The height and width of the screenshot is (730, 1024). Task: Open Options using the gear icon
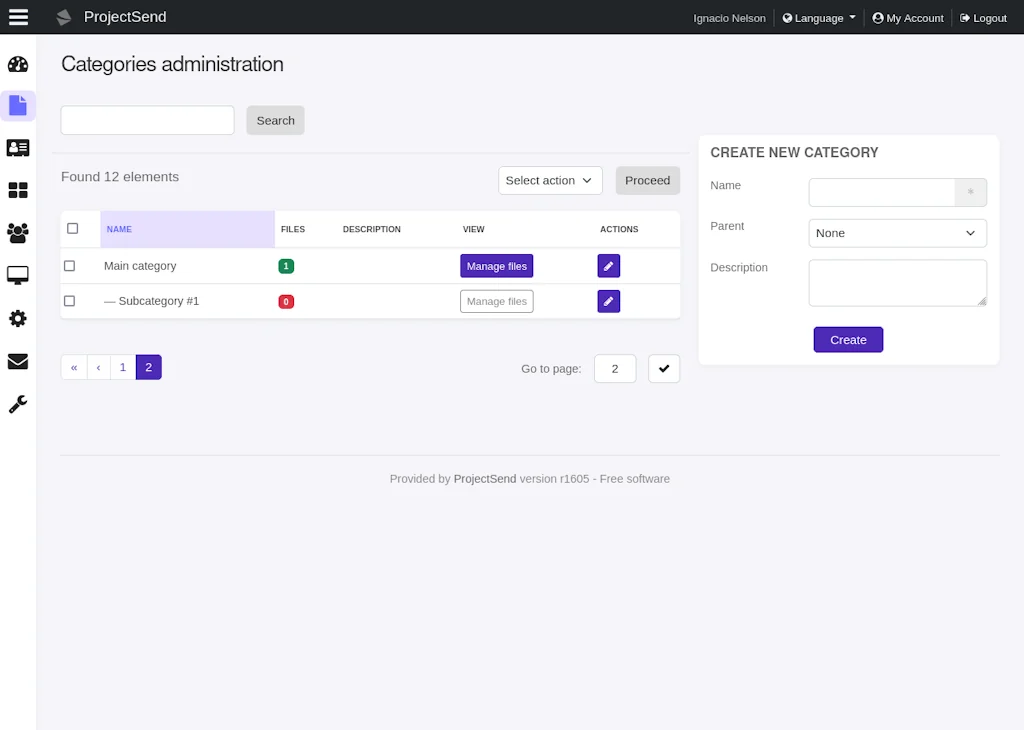18,318
